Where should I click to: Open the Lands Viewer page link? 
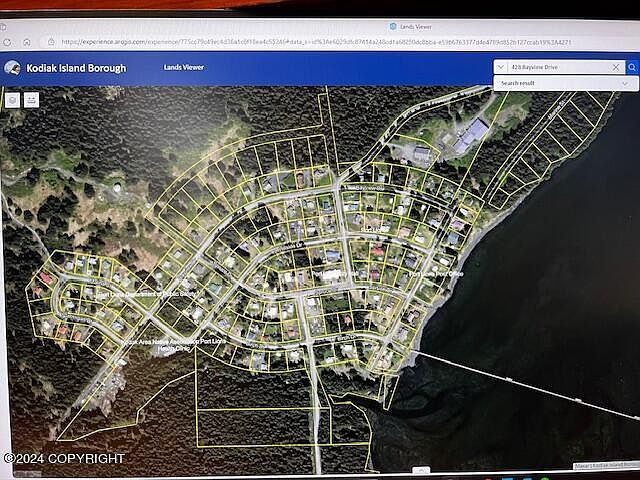click(183, 68)
